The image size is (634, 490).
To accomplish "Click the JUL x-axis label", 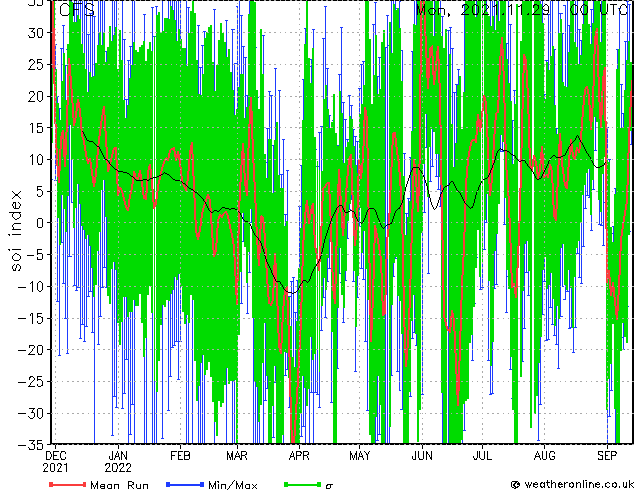I will tap(482, 456).
